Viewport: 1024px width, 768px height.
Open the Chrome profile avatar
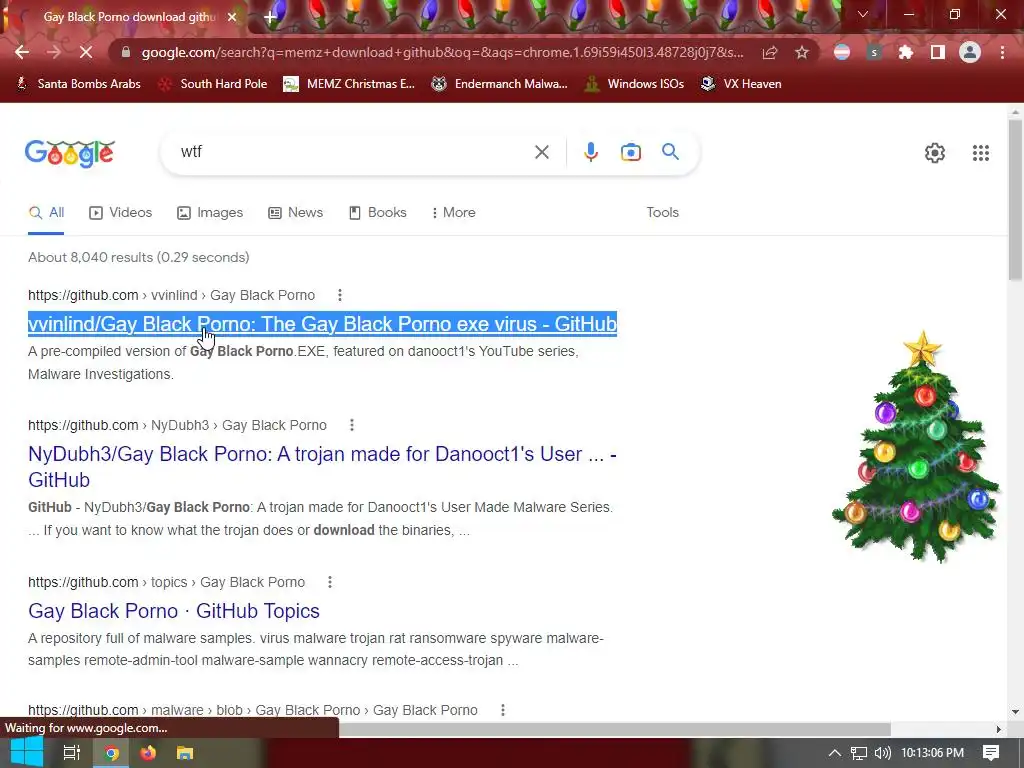(x=970, y=52)
